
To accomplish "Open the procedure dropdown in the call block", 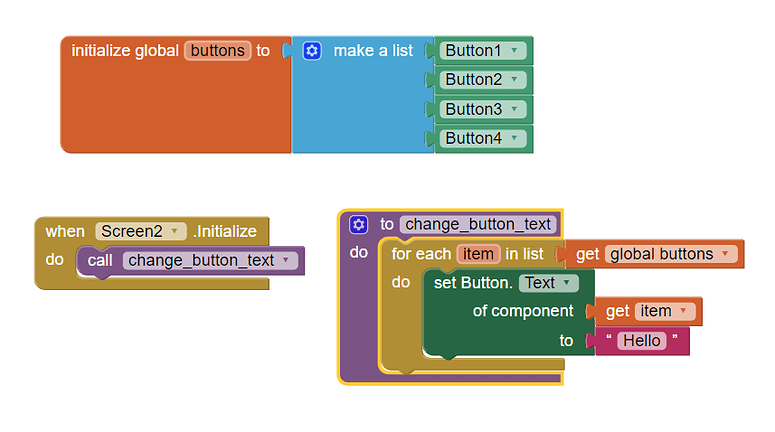I will pyautogui.click(x=287, y=261).
